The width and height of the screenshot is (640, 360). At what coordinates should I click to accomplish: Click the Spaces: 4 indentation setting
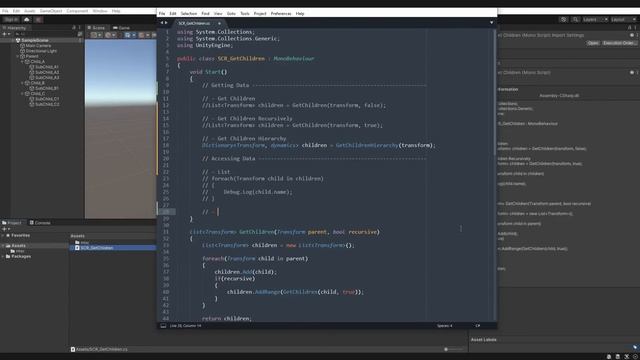point(444,326)
